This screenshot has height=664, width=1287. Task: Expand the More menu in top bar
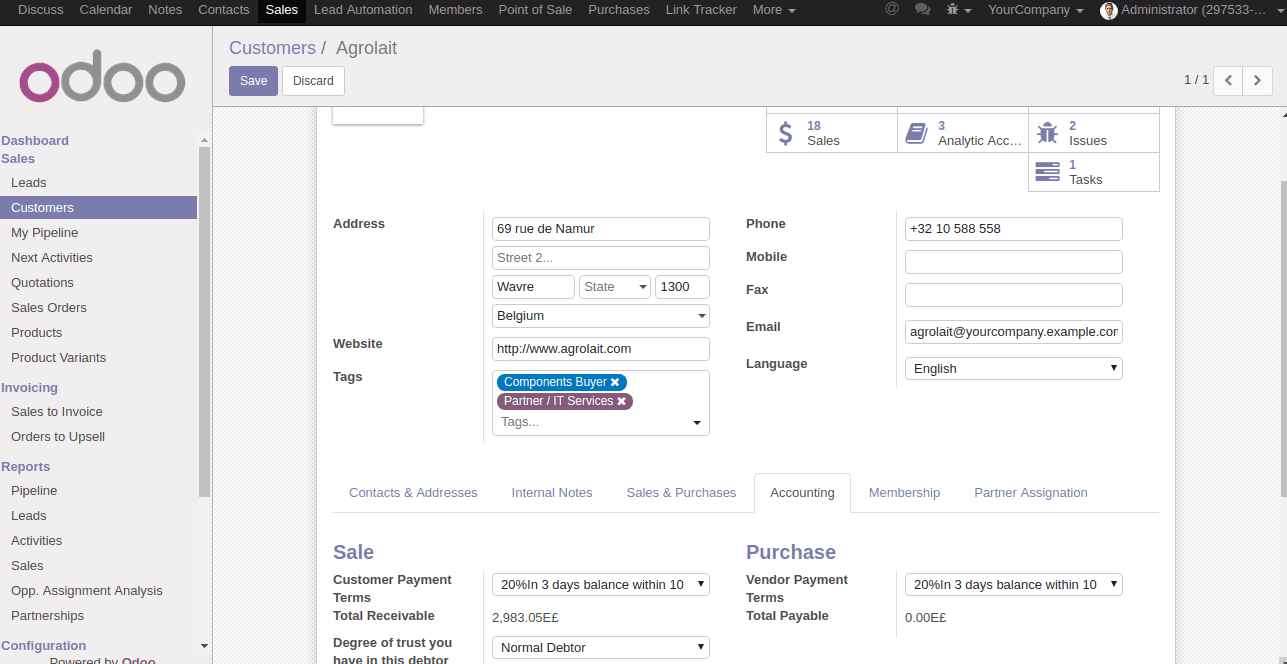(774, 10)
